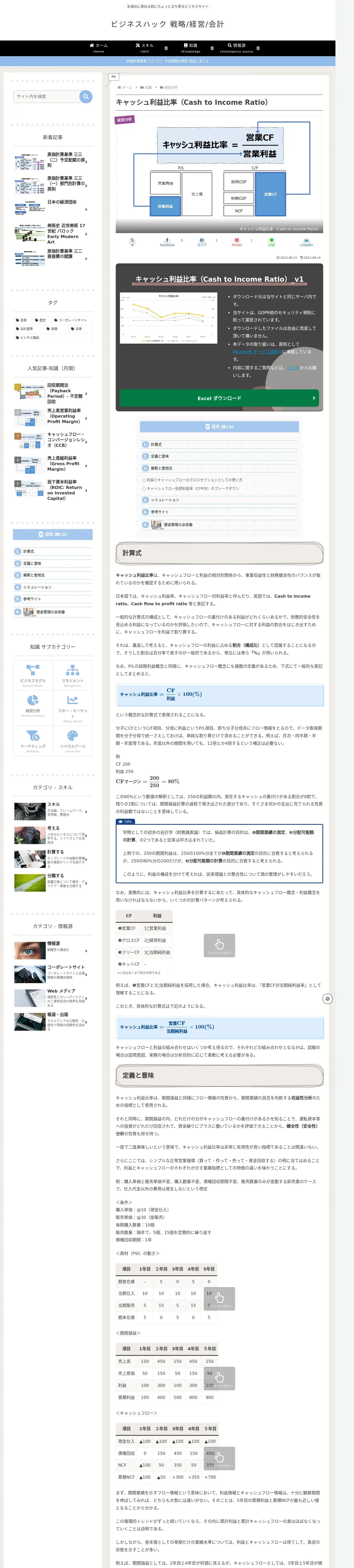Screen dimensions: 354x1568
Task: Bookmark the article on はてブ
Action: [x=202, y=242]
